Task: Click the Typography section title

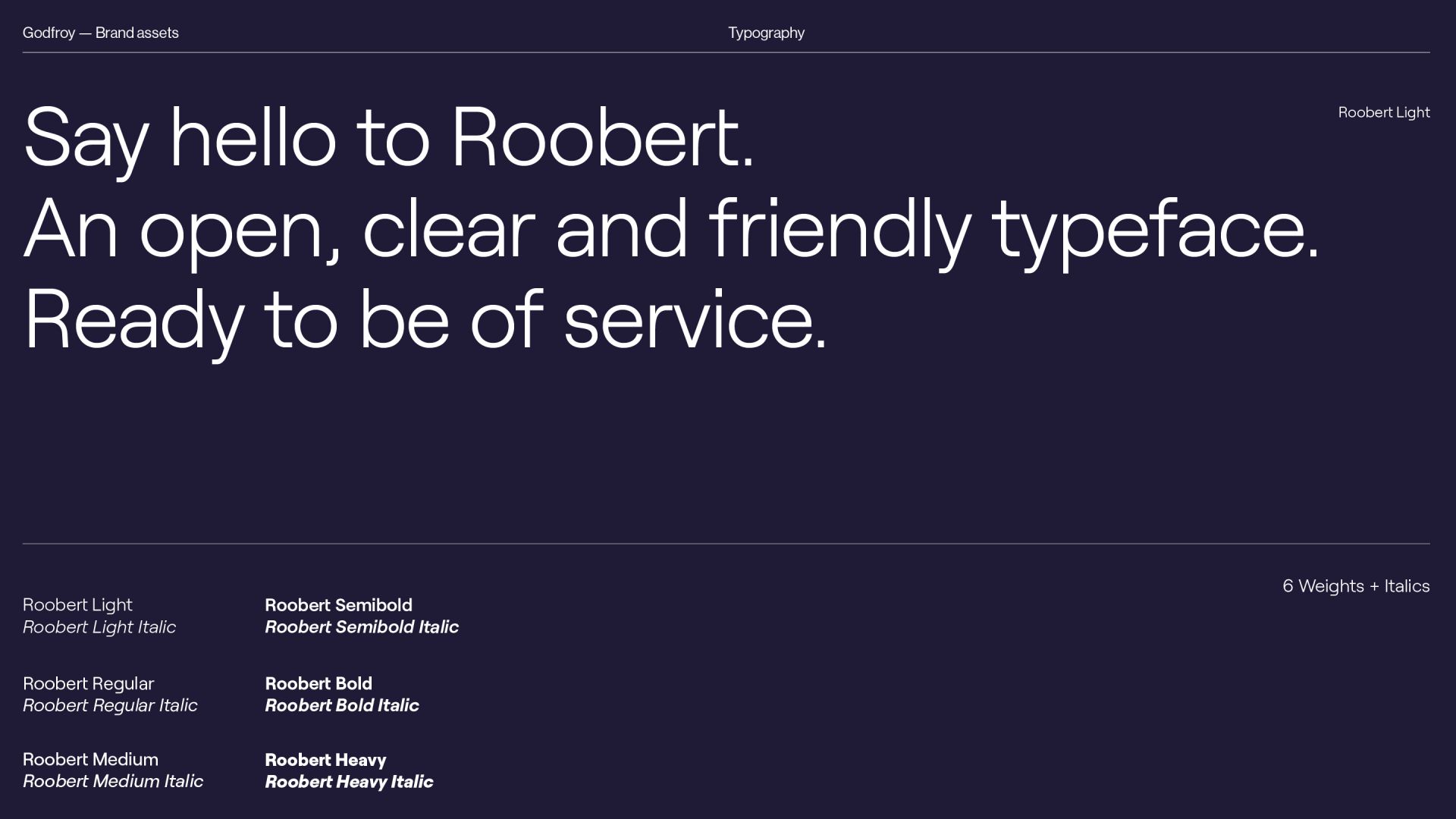Action: pos(766,33)
